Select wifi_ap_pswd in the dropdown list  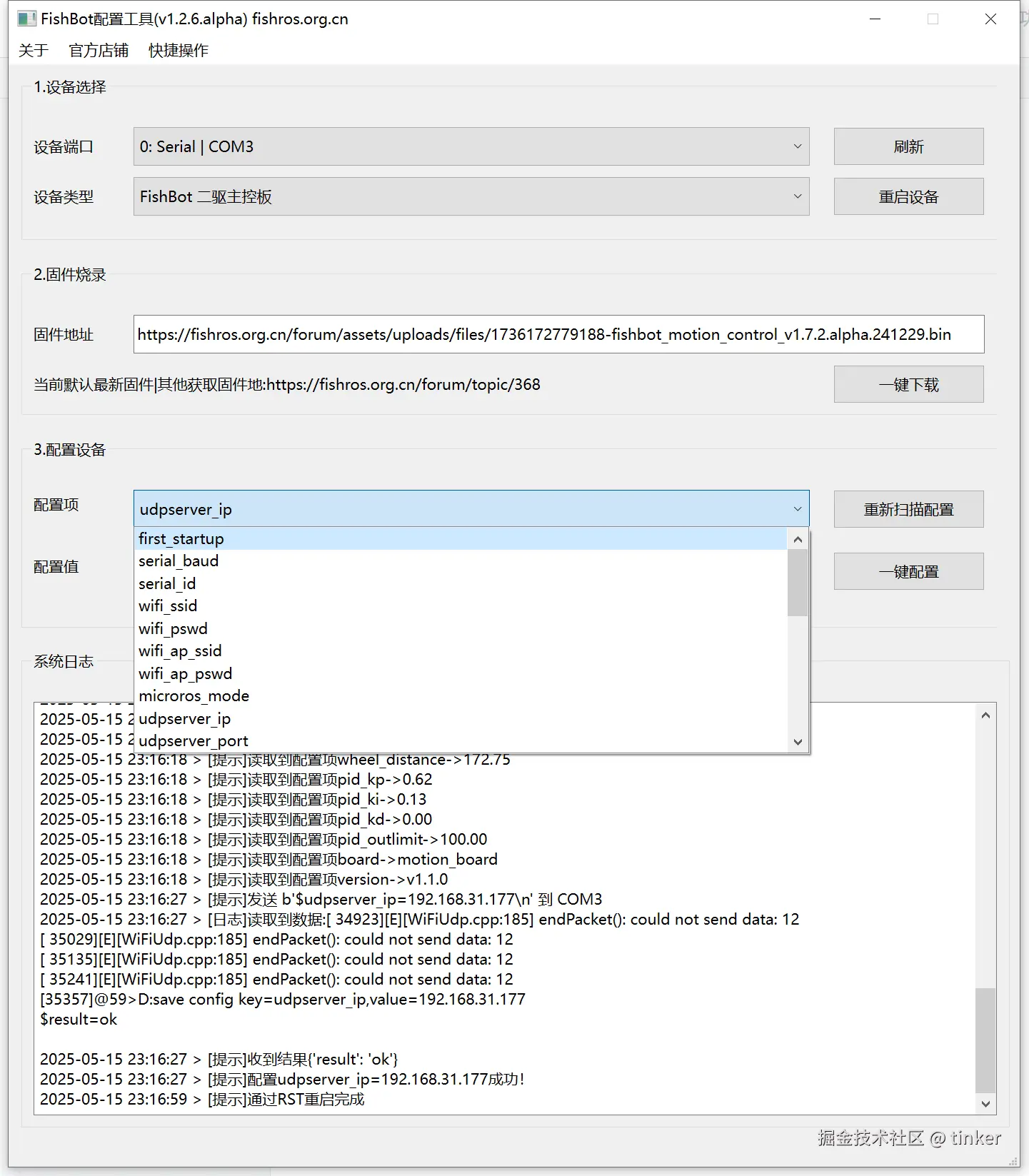(x=461, y=673)
